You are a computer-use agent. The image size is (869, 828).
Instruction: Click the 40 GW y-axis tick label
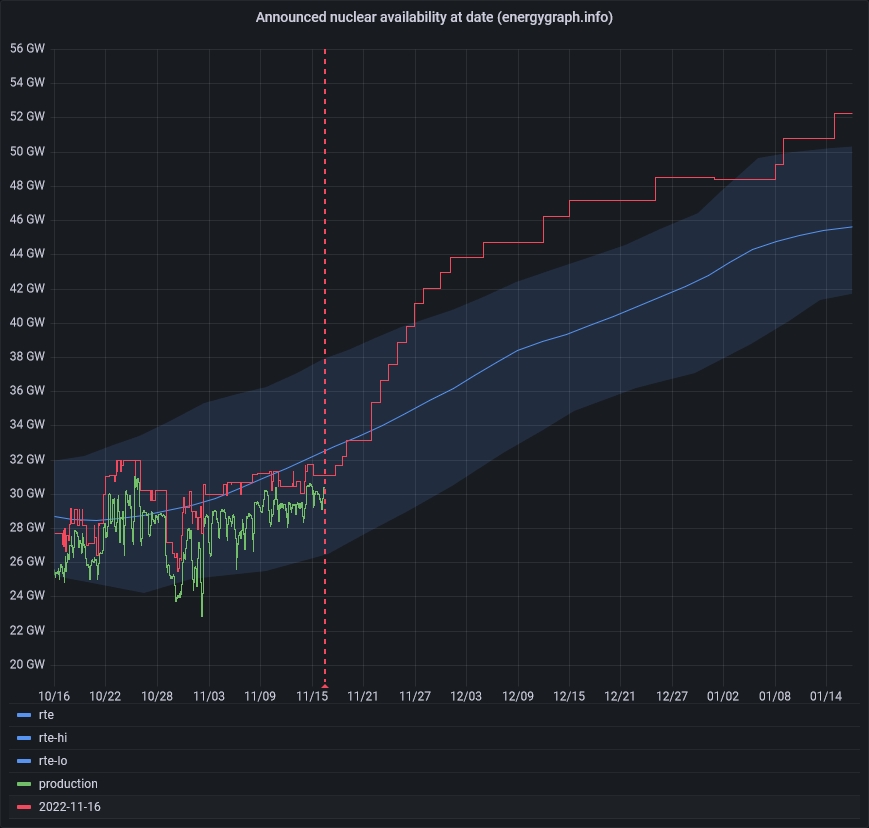[27, 322]
